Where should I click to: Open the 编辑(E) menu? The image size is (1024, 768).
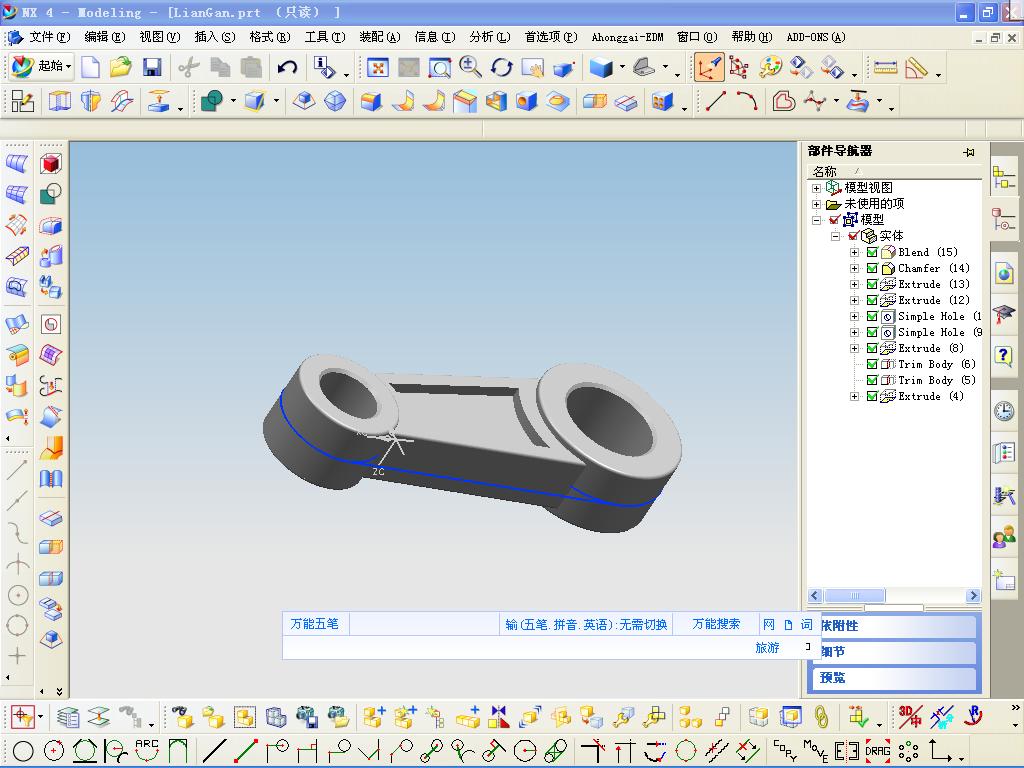point(104,37)
